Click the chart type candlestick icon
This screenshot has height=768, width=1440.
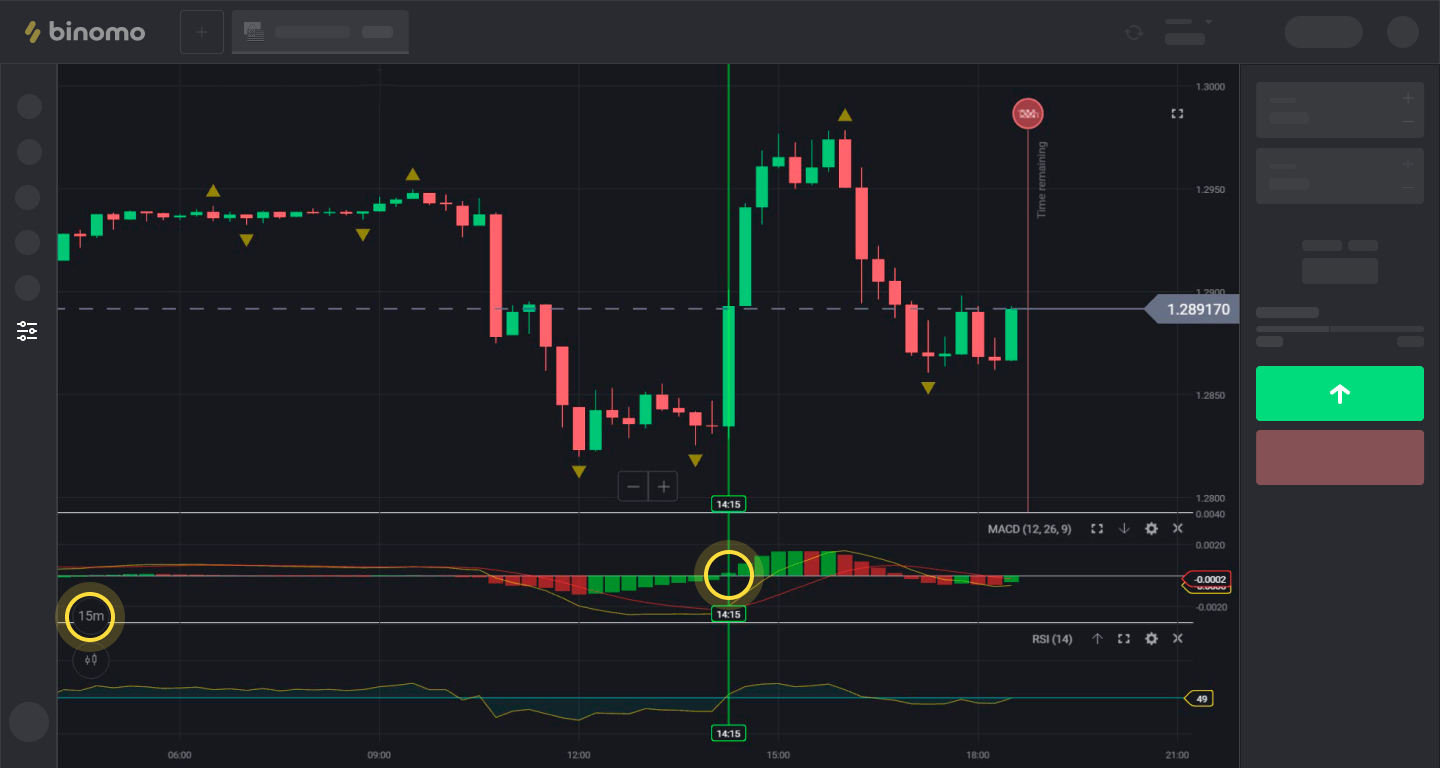point(91,659)
